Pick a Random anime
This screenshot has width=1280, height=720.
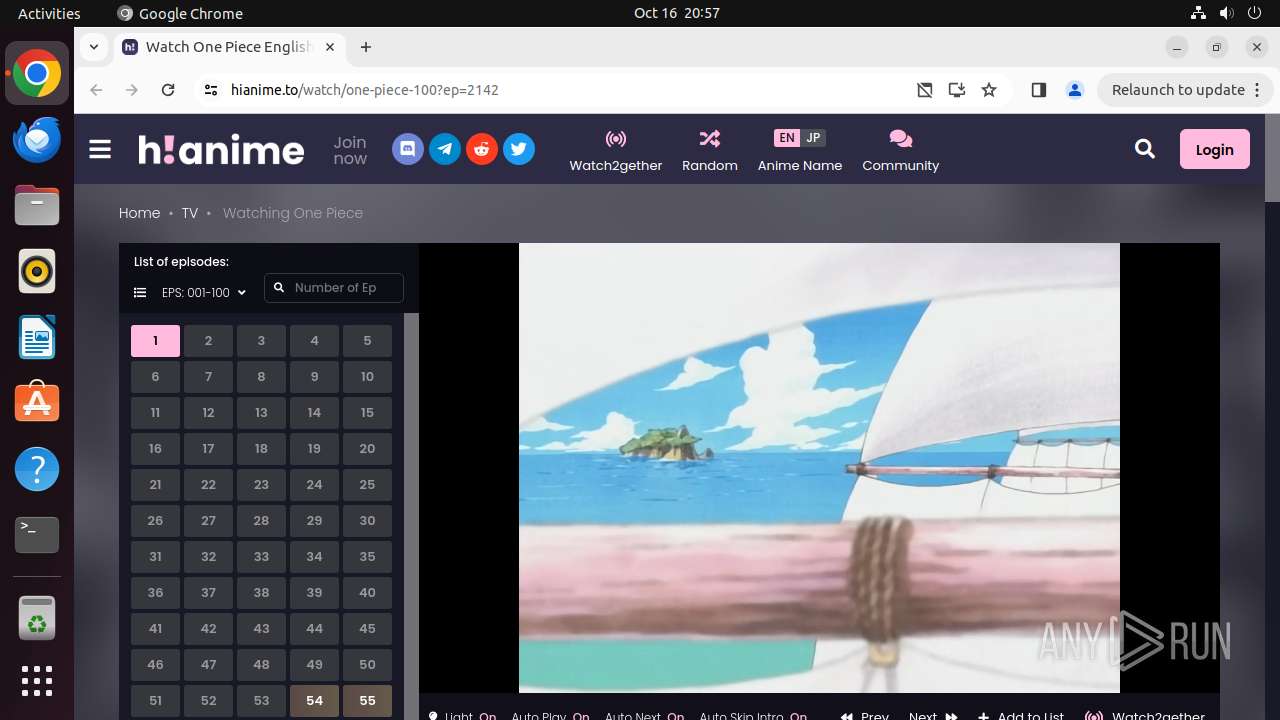710,150
